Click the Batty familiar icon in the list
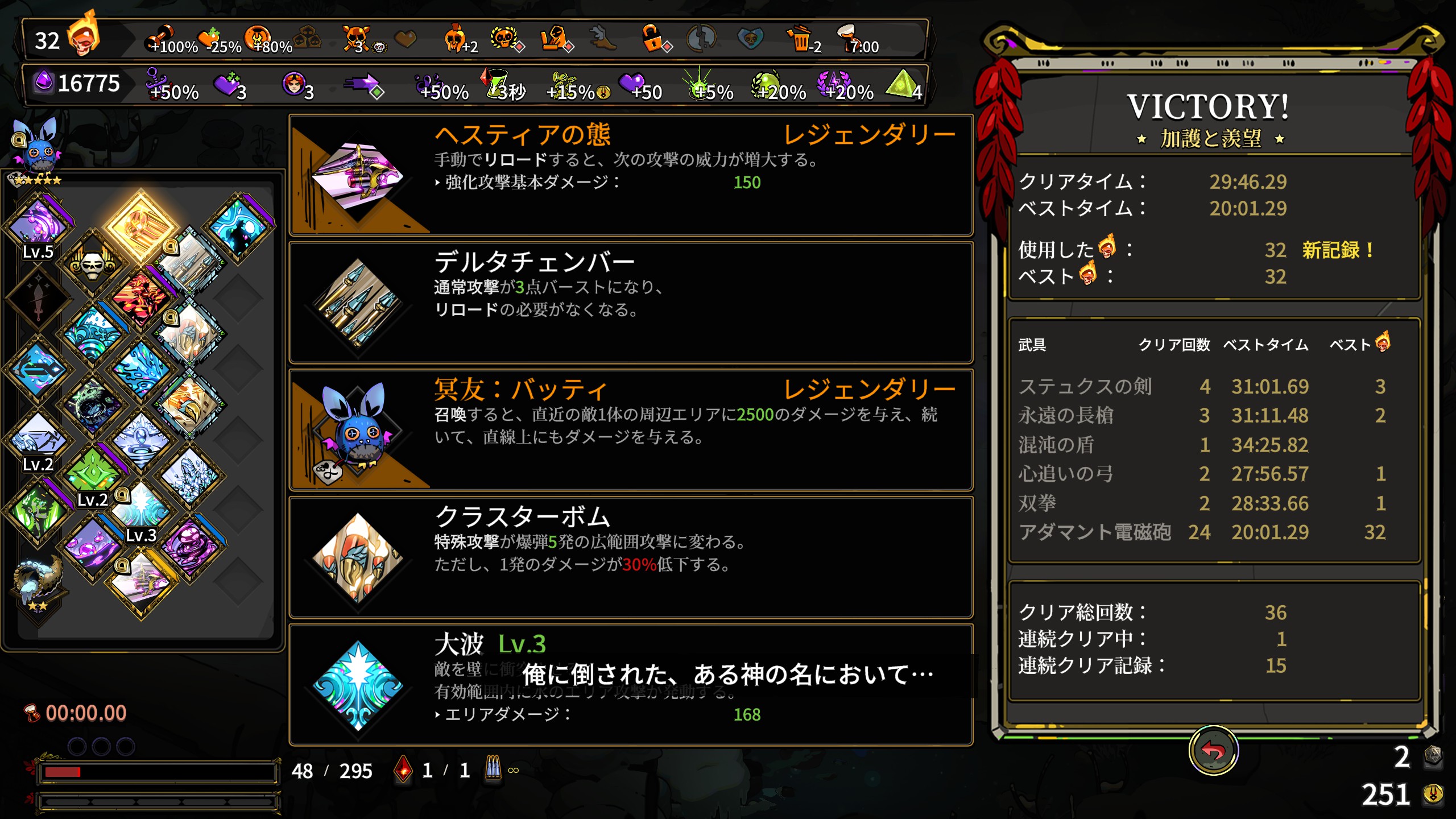The image size is (1456, 819). (357, 430)
